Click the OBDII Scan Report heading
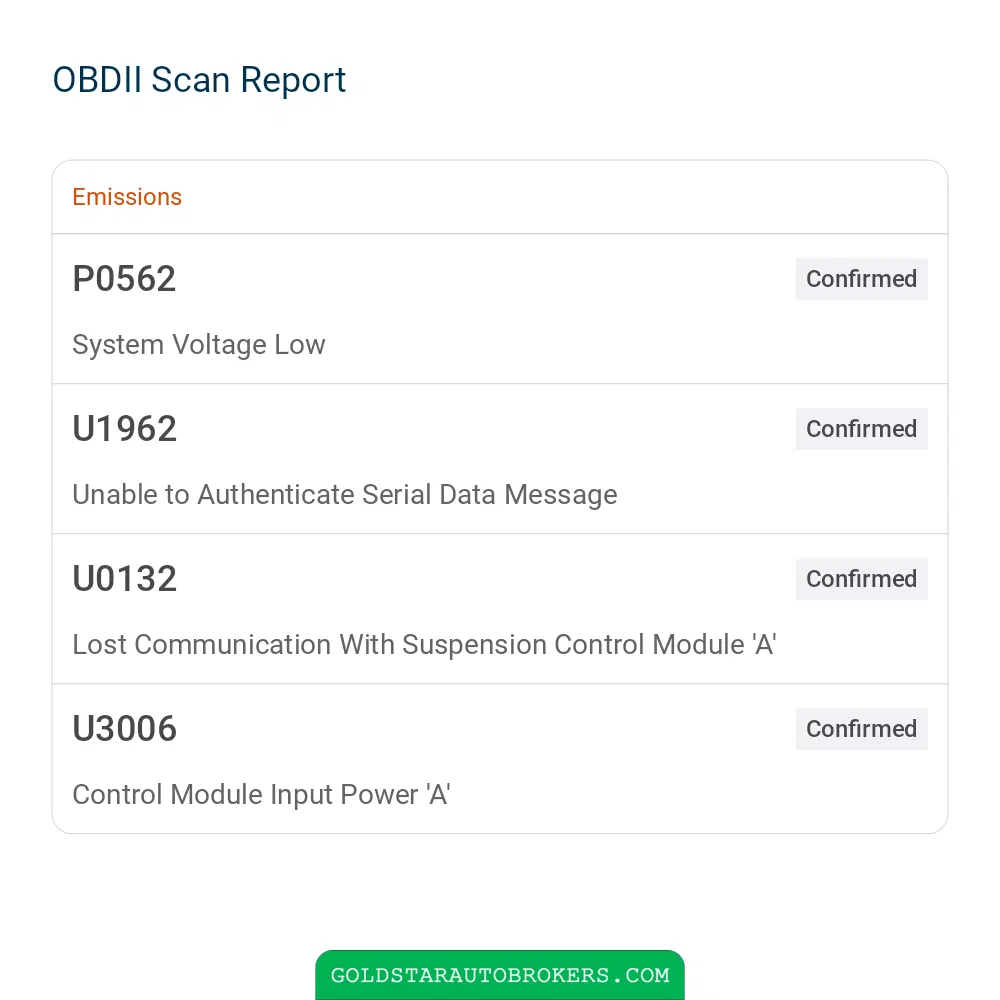Screen dimensions: 1000x1000 point(199,80)
